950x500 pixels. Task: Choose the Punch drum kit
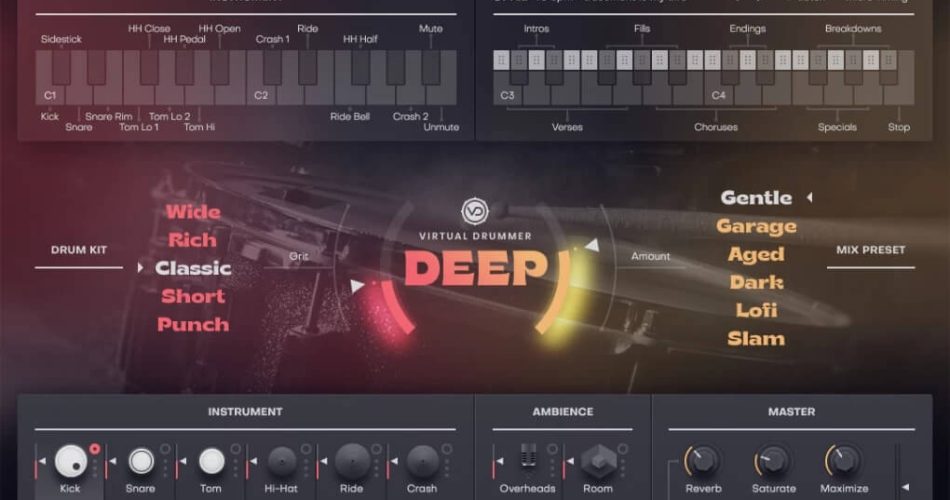193,324
